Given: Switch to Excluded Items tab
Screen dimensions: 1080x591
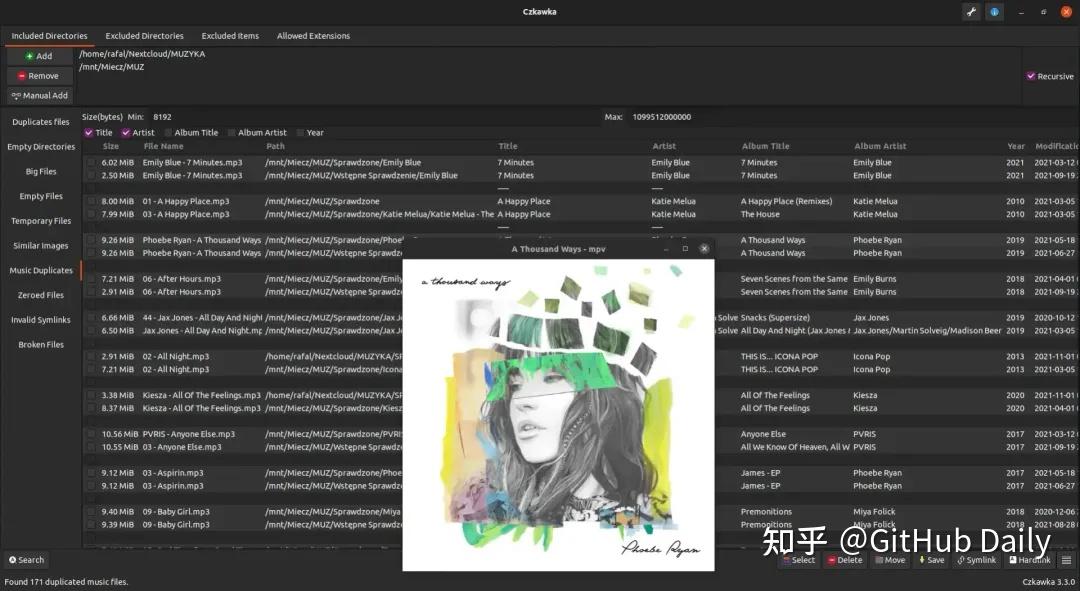Looking at the screenshot, I should (x=230, y=36).
